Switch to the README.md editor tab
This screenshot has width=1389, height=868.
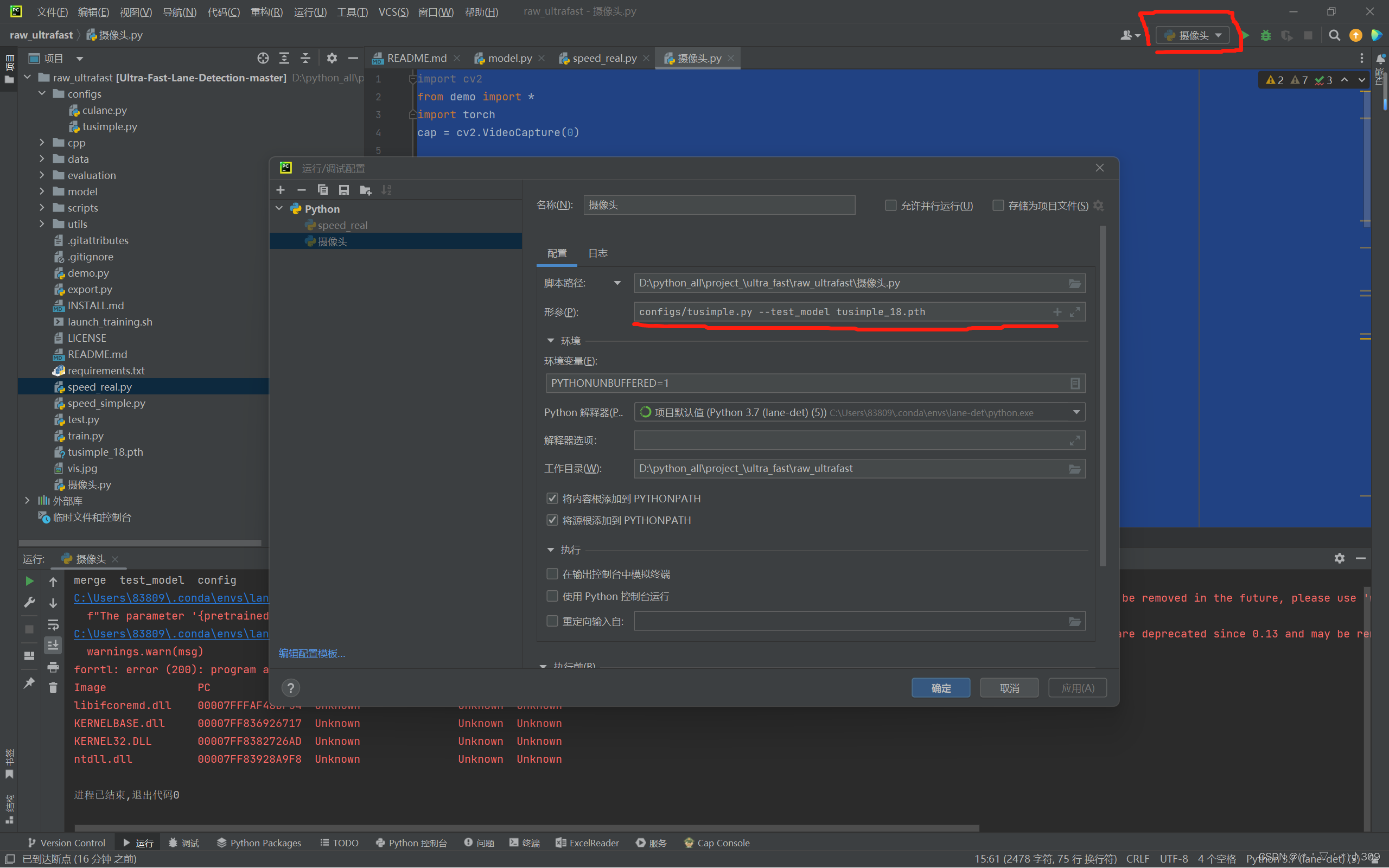(x=416, y=58)
